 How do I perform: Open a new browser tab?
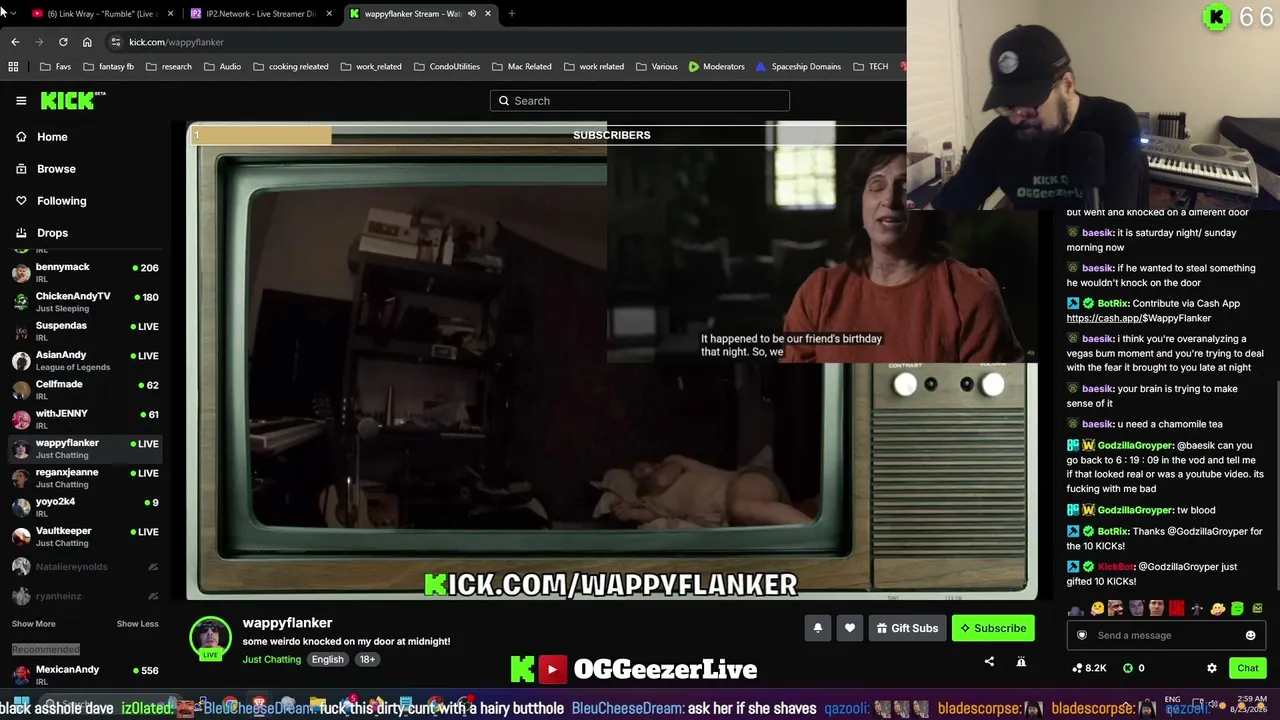coord(512,14)
